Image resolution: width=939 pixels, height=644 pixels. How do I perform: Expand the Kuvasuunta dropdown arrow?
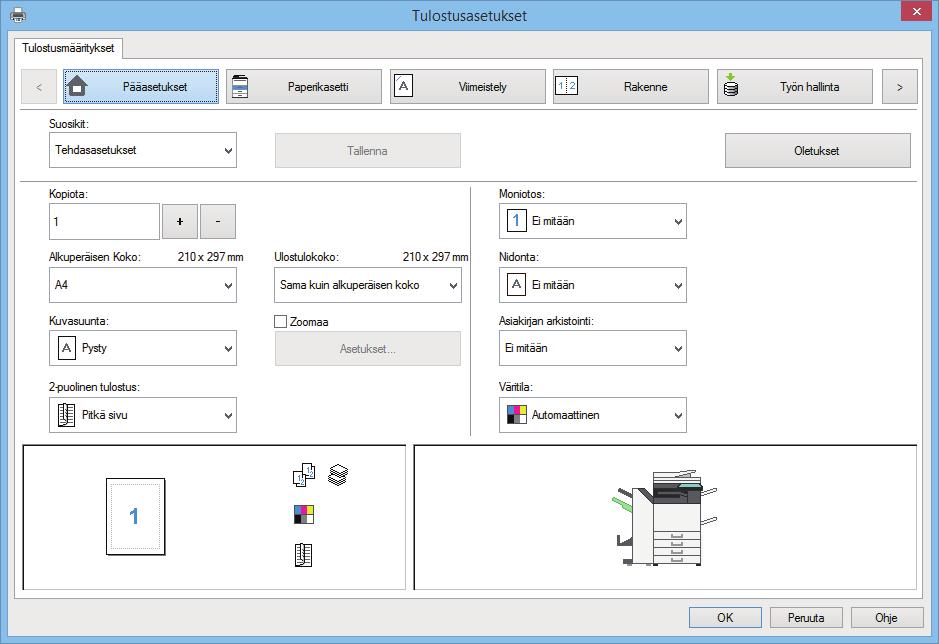228,349
